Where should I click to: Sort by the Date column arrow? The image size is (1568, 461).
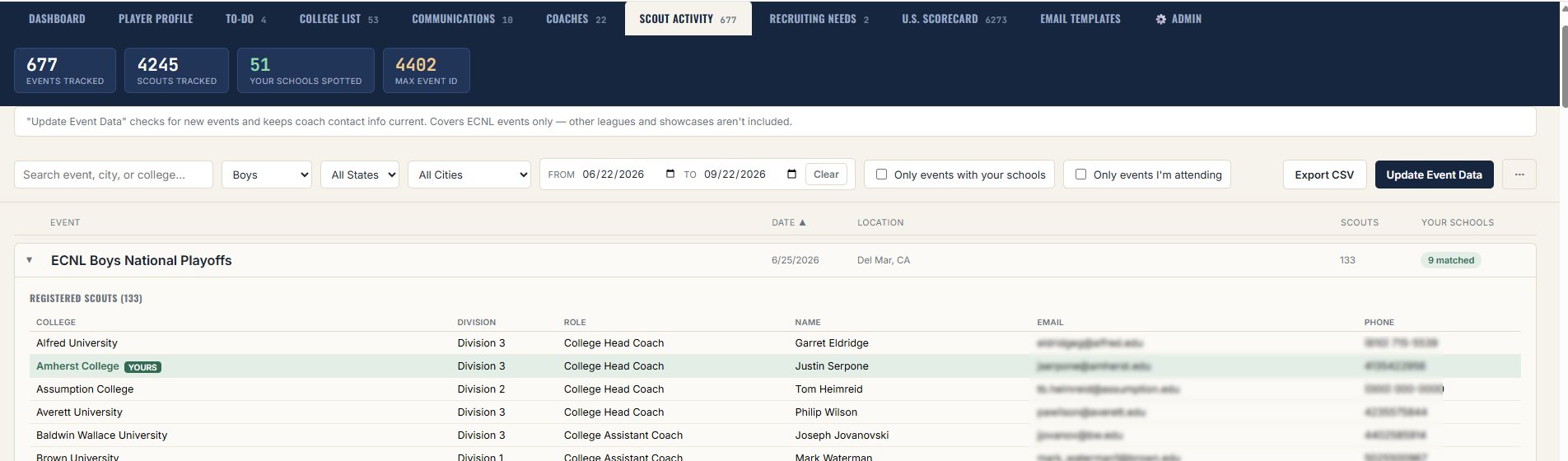click(x=802, y=222)
